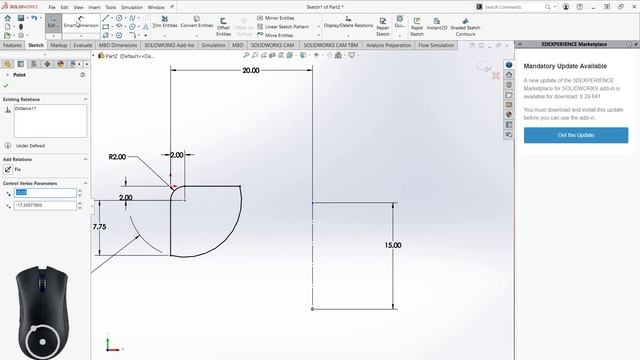Click Convert Entities tool
This screenshot has height=360, width=640.
(197, 22)
